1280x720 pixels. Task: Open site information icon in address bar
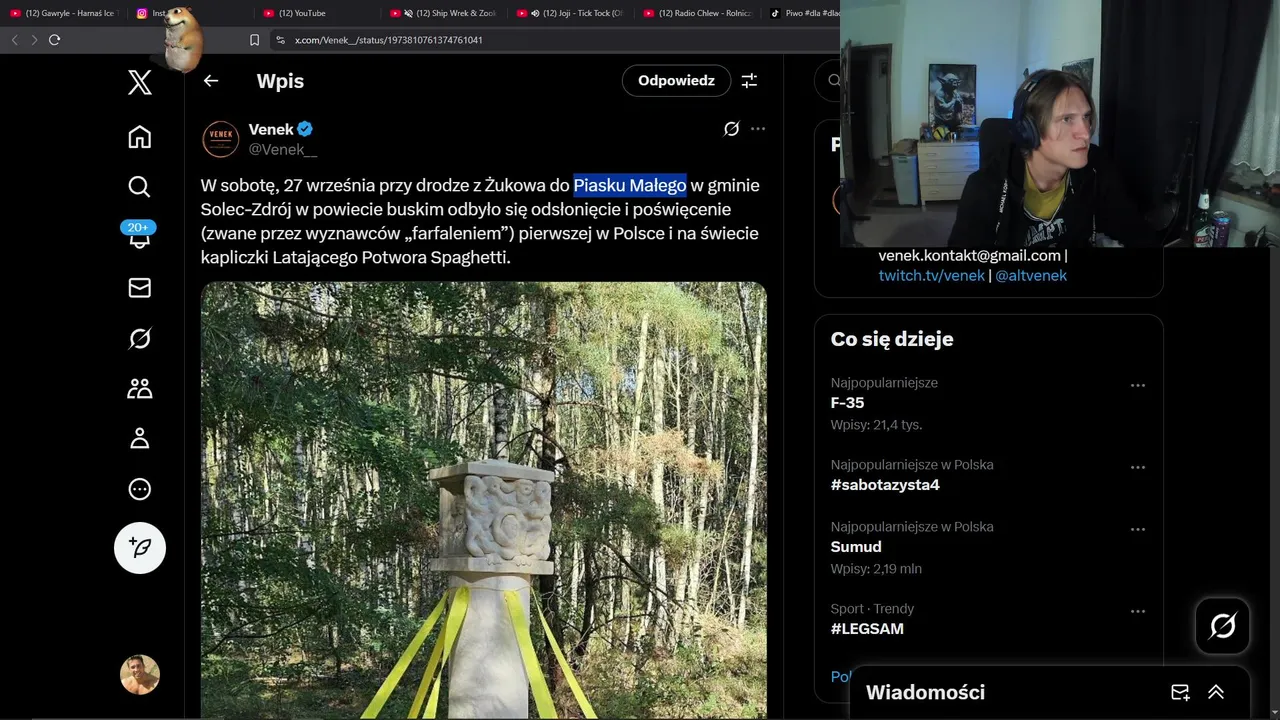click(x=280, y=40)
